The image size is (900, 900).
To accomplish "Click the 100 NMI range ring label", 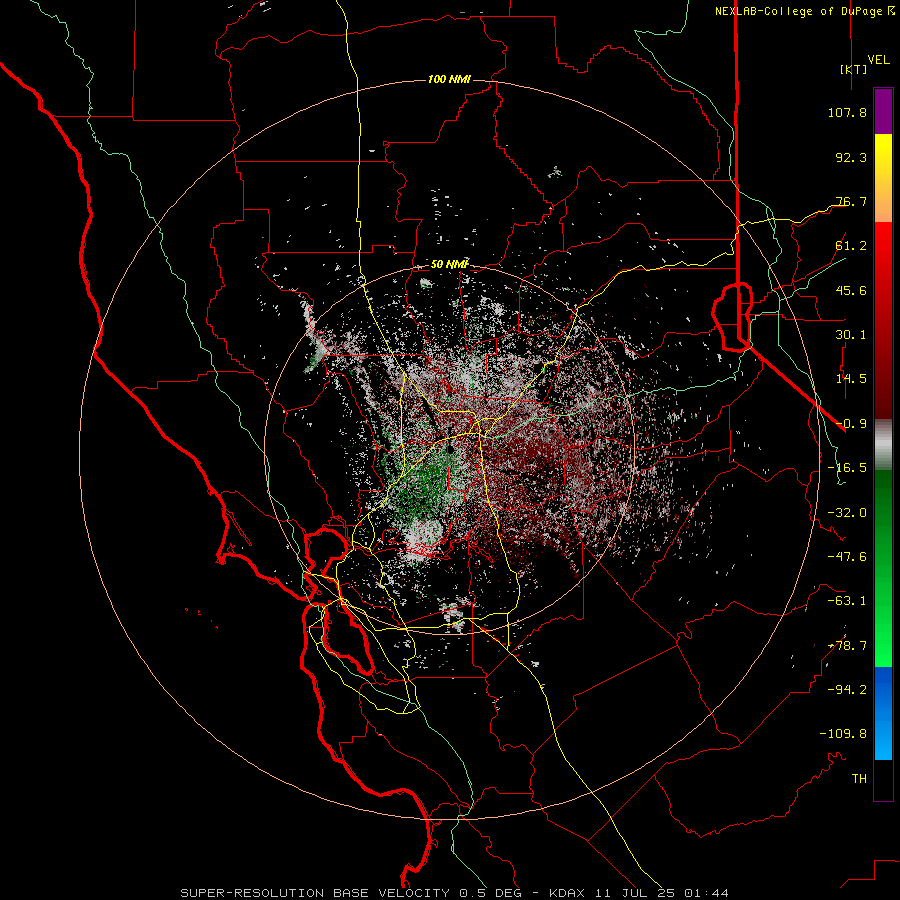I will [449, 79].
